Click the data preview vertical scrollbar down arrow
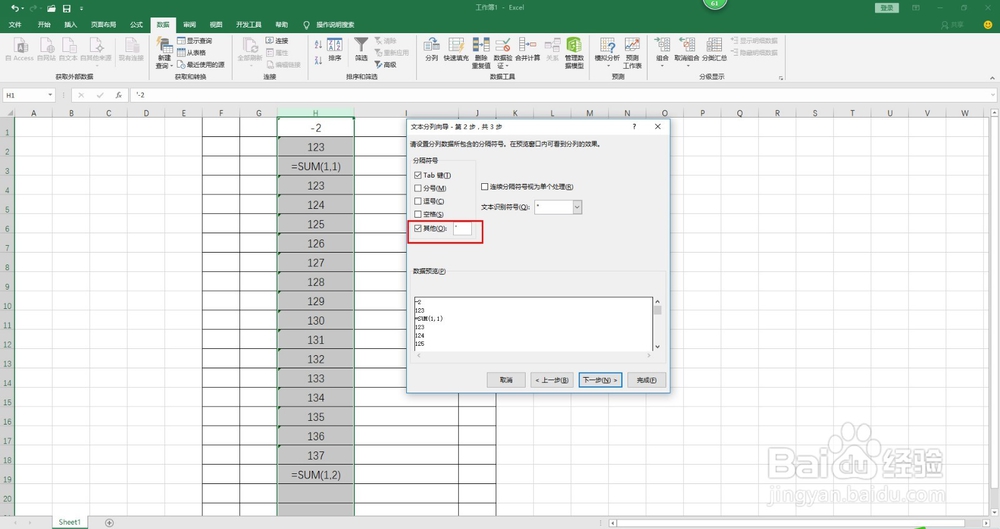The width and height of the screenshot is (1000, 529). (x=658, y=346)
